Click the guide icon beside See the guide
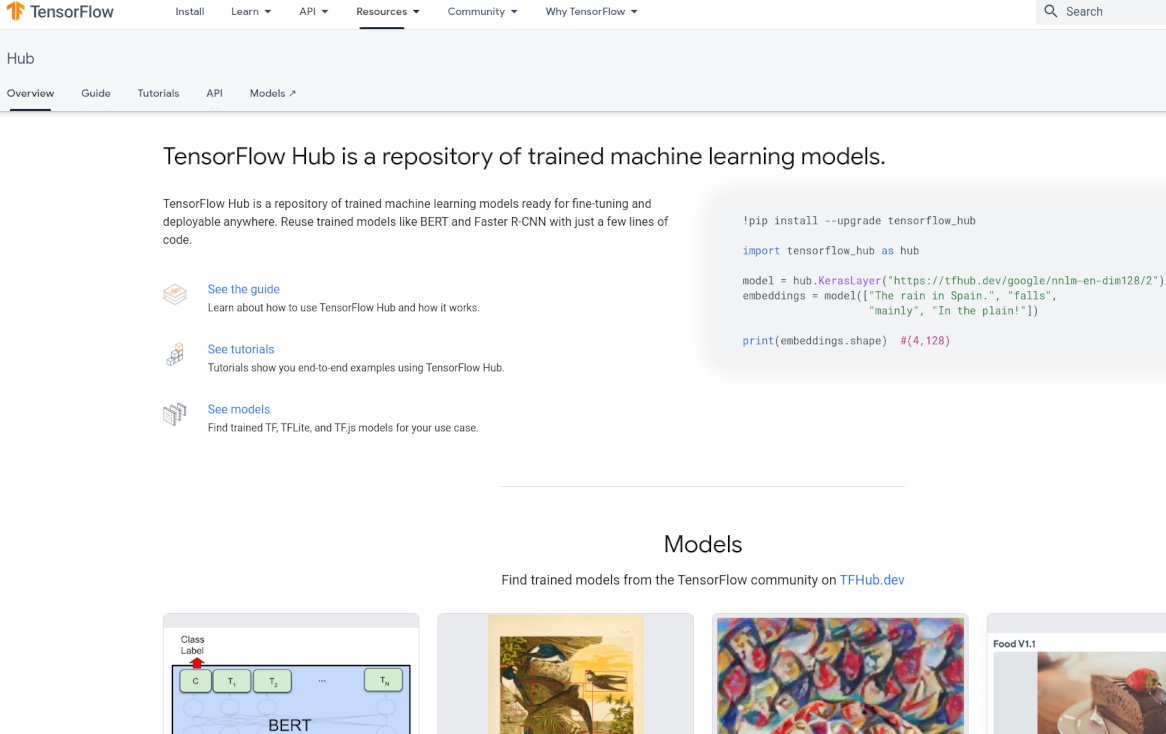The width and height of the screenshot is (1166, 734). [x=175, y=295]
